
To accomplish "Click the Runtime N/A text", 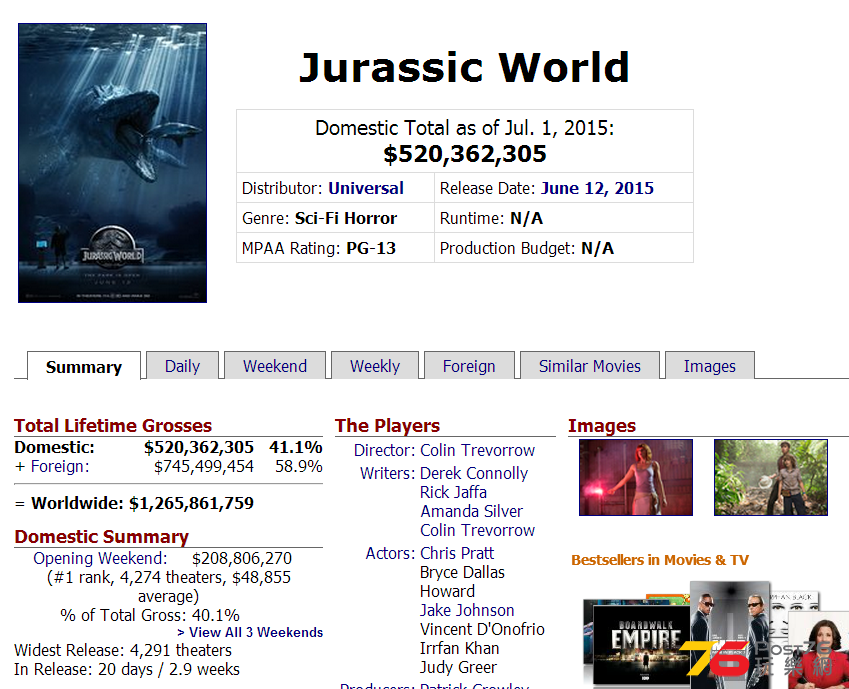I will (491, 218).
